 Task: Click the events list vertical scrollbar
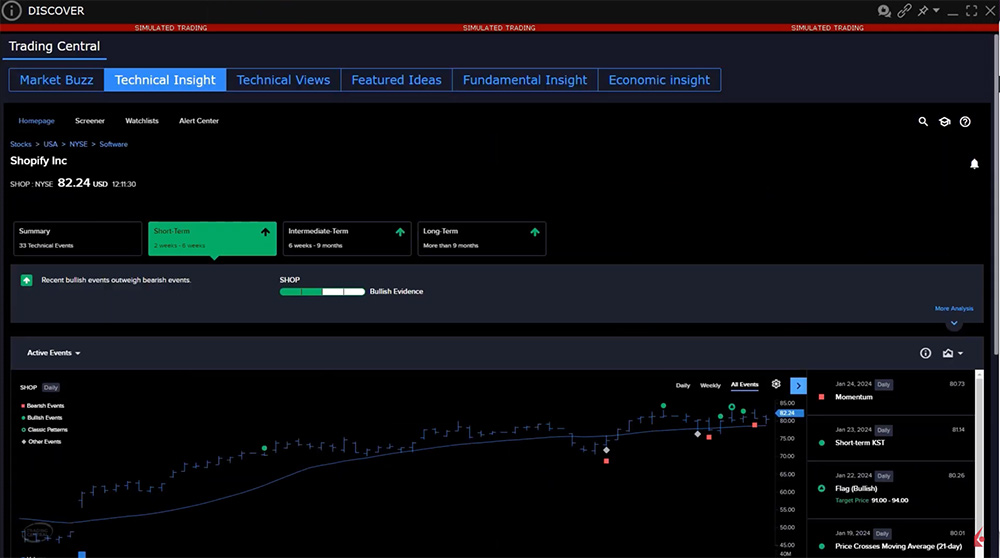pyautogui.click(x=979, y=466)
